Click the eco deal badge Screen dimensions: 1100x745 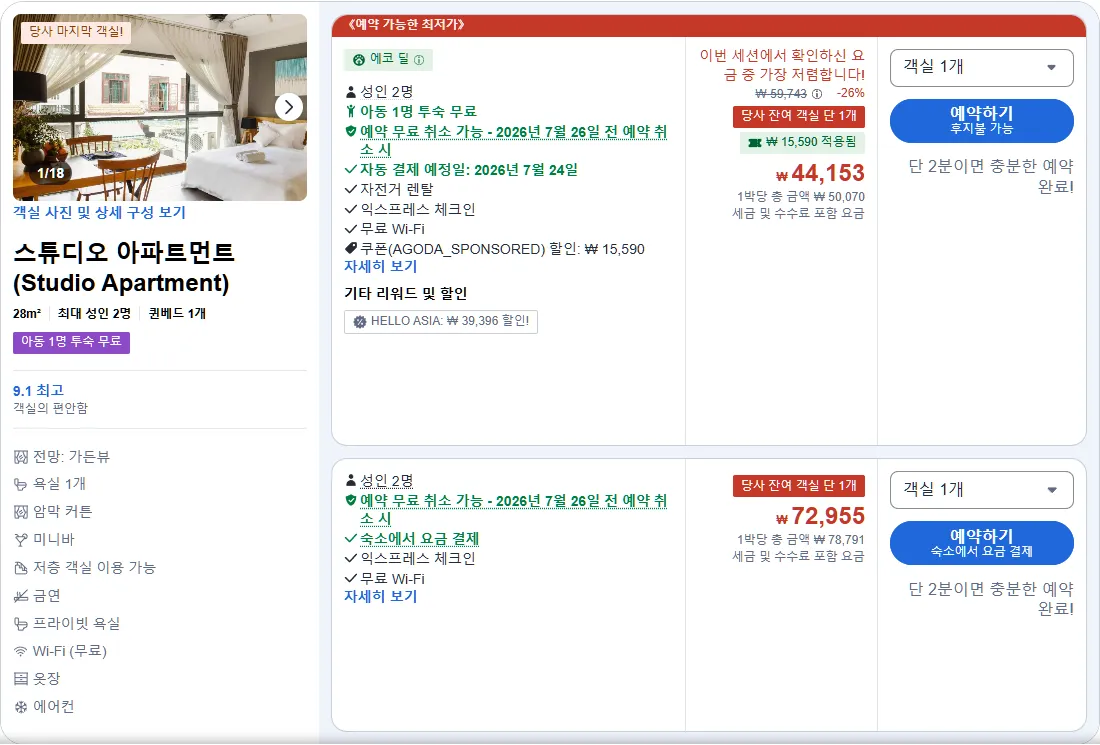pos(388,60)
